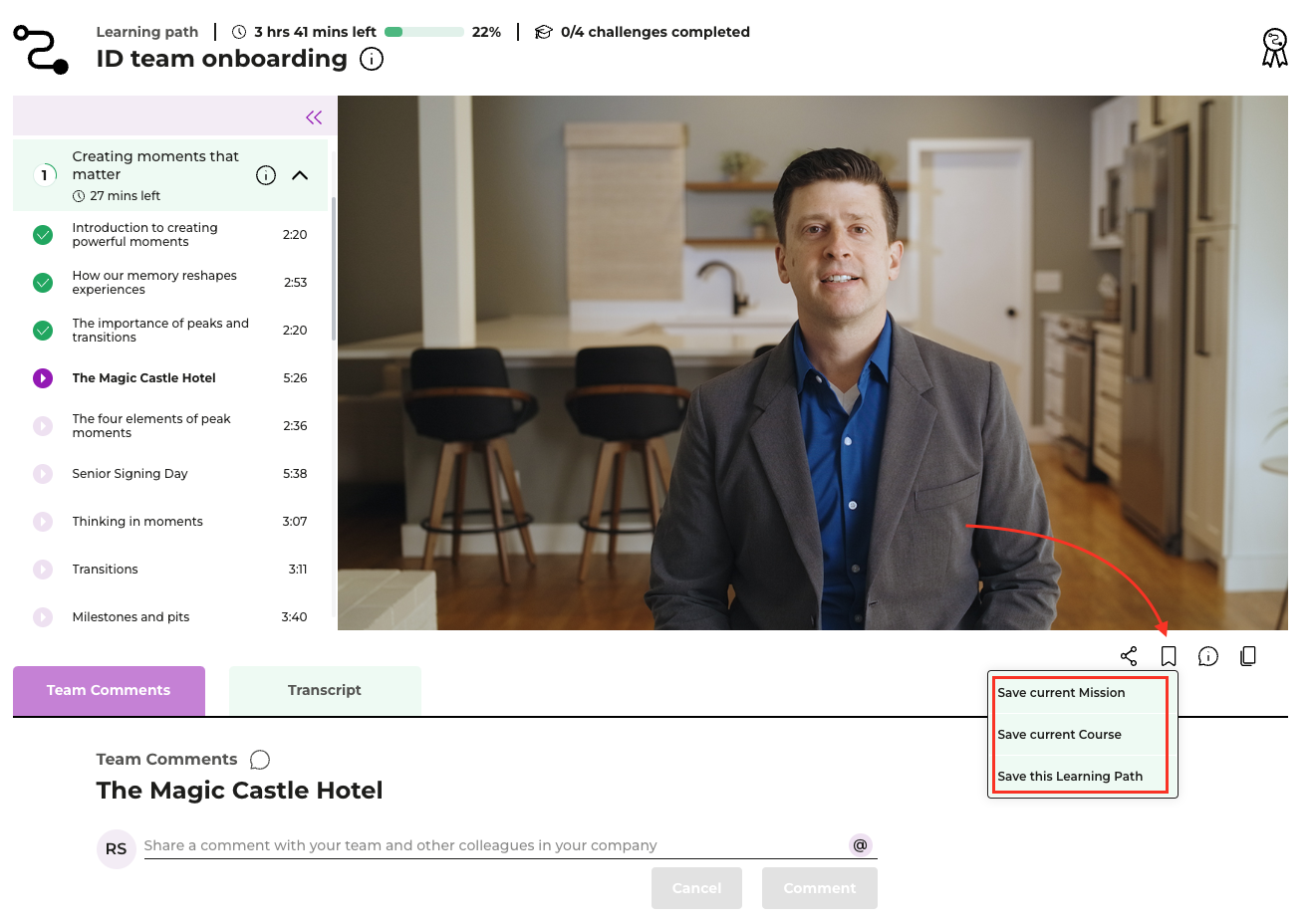Open the info bubble icon below video
Image resolution: width=1311 pixels, height=924 pixels.
[1208, 656]
